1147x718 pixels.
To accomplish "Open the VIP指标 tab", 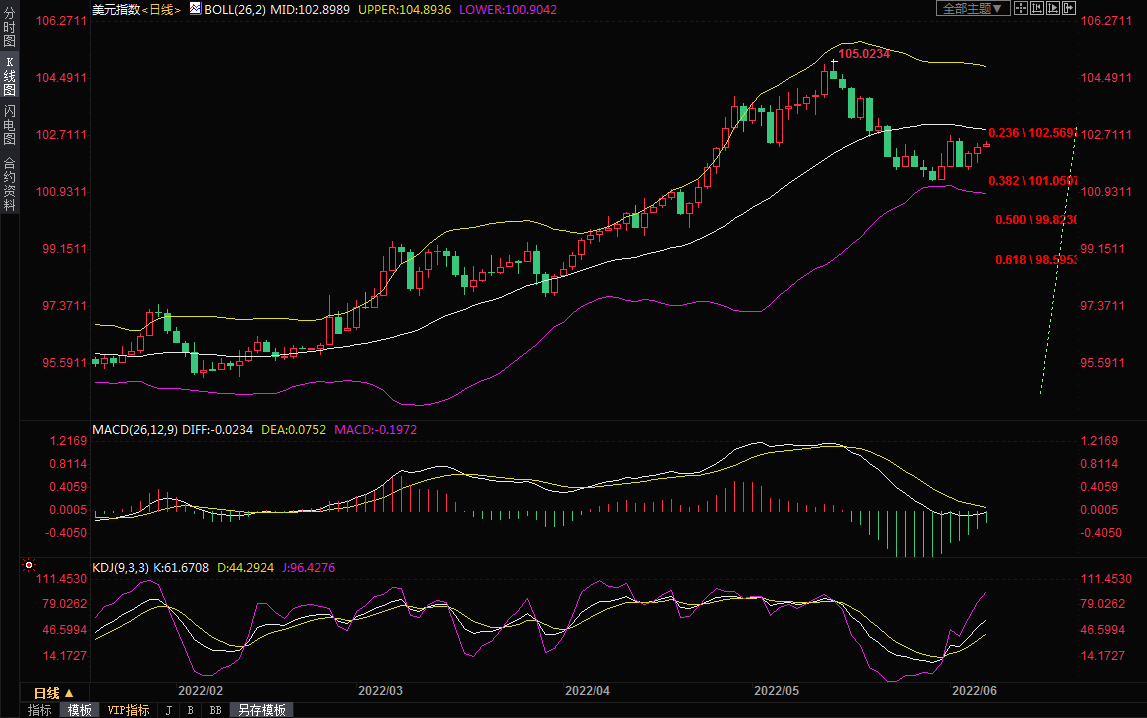I will tap(129, 710).
